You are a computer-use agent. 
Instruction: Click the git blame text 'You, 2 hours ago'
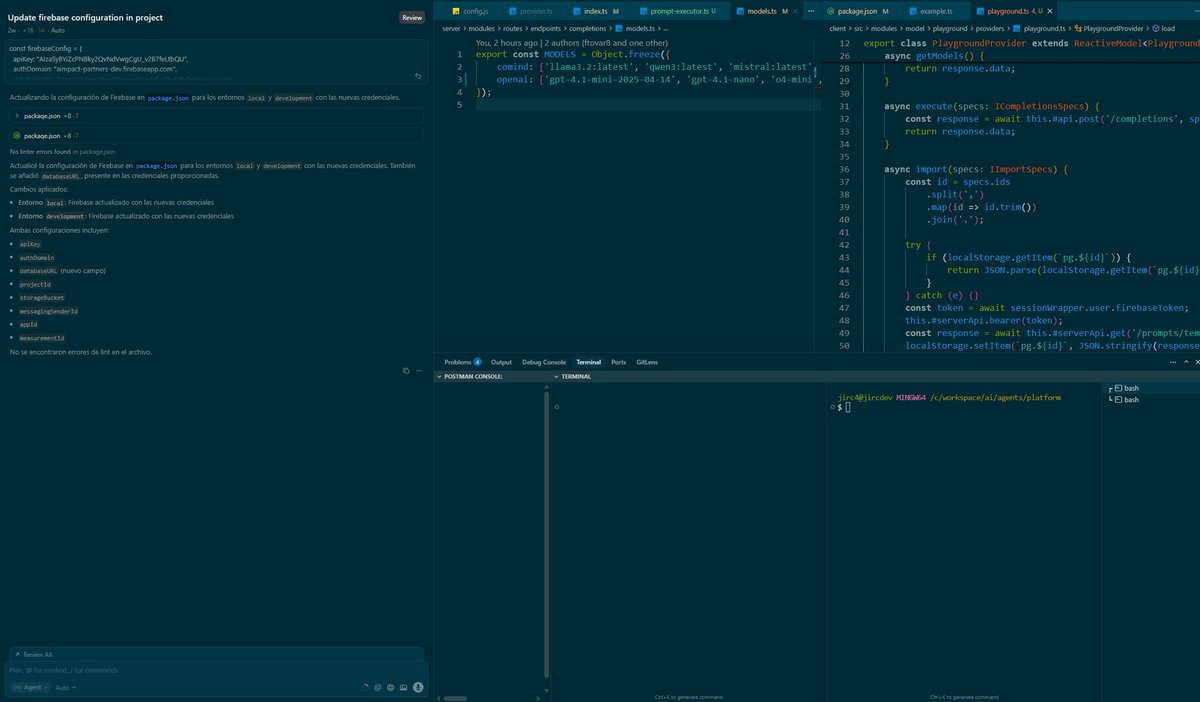click(508, 43)
